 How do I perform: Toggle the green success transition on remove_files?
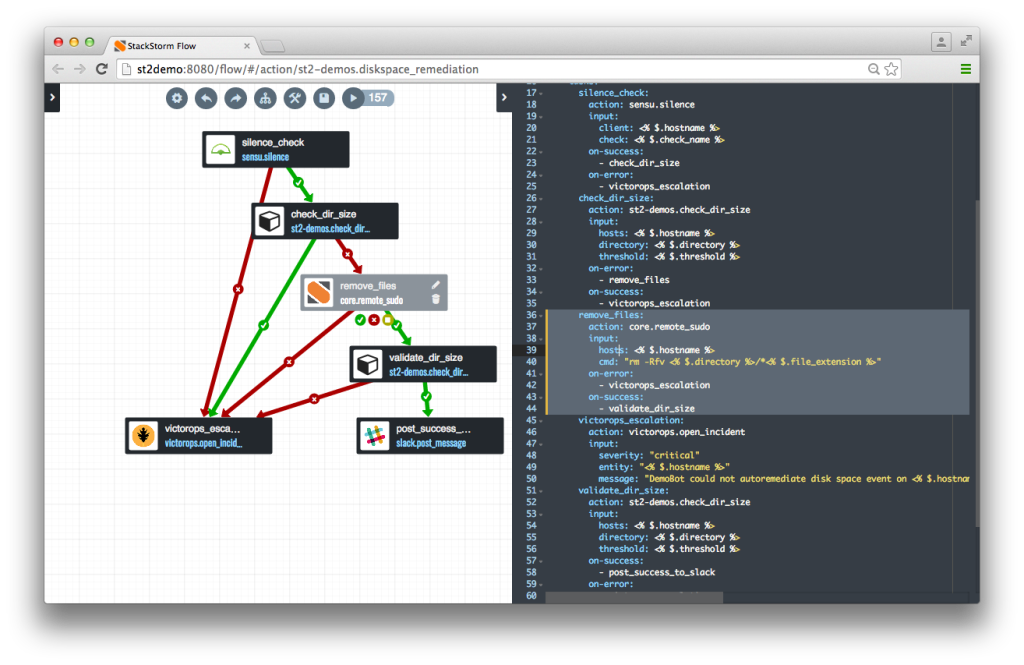click(x=359, y=320)
